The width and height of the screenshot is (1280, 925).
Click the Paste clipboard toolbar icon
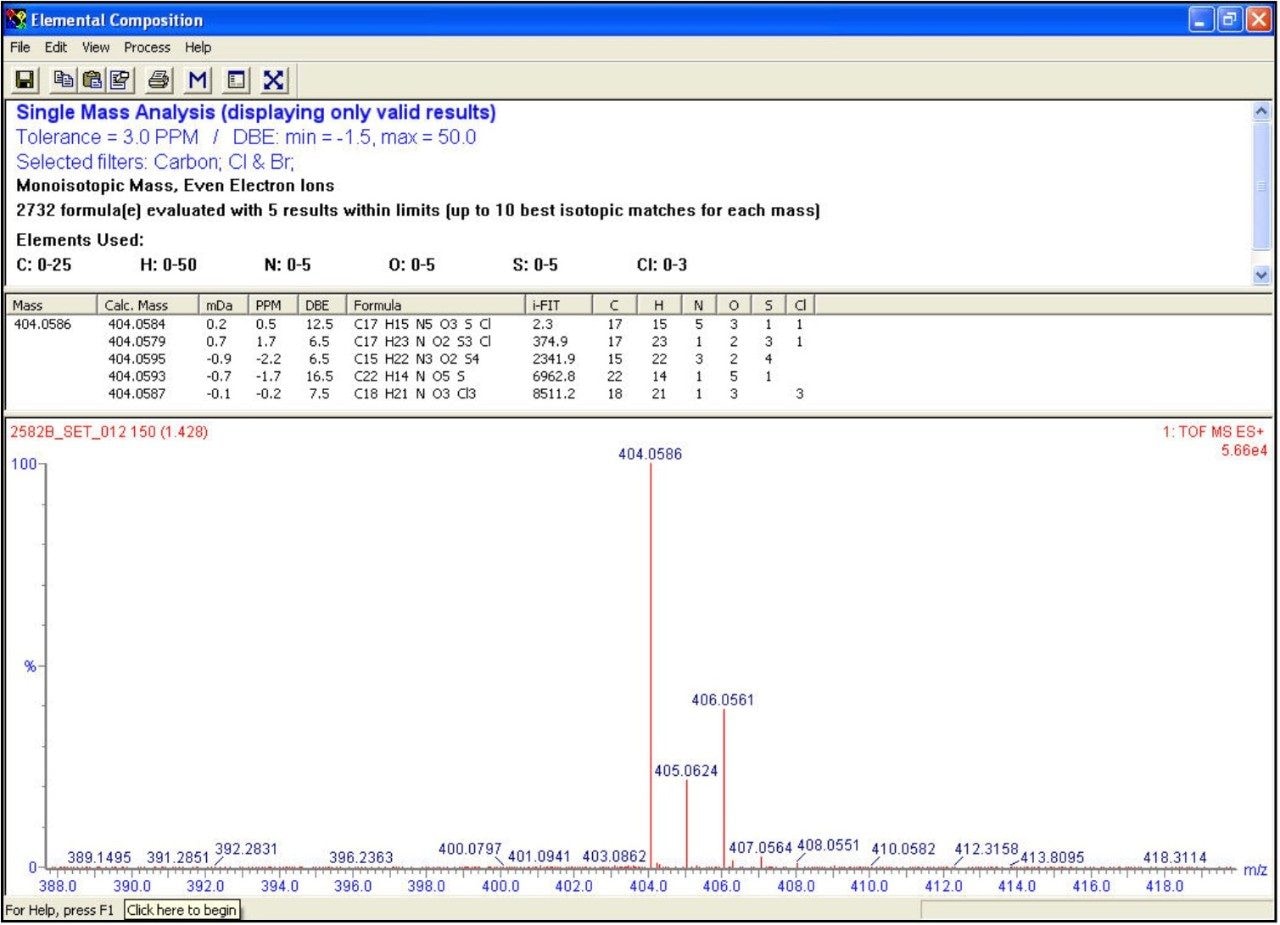(92, 79)
